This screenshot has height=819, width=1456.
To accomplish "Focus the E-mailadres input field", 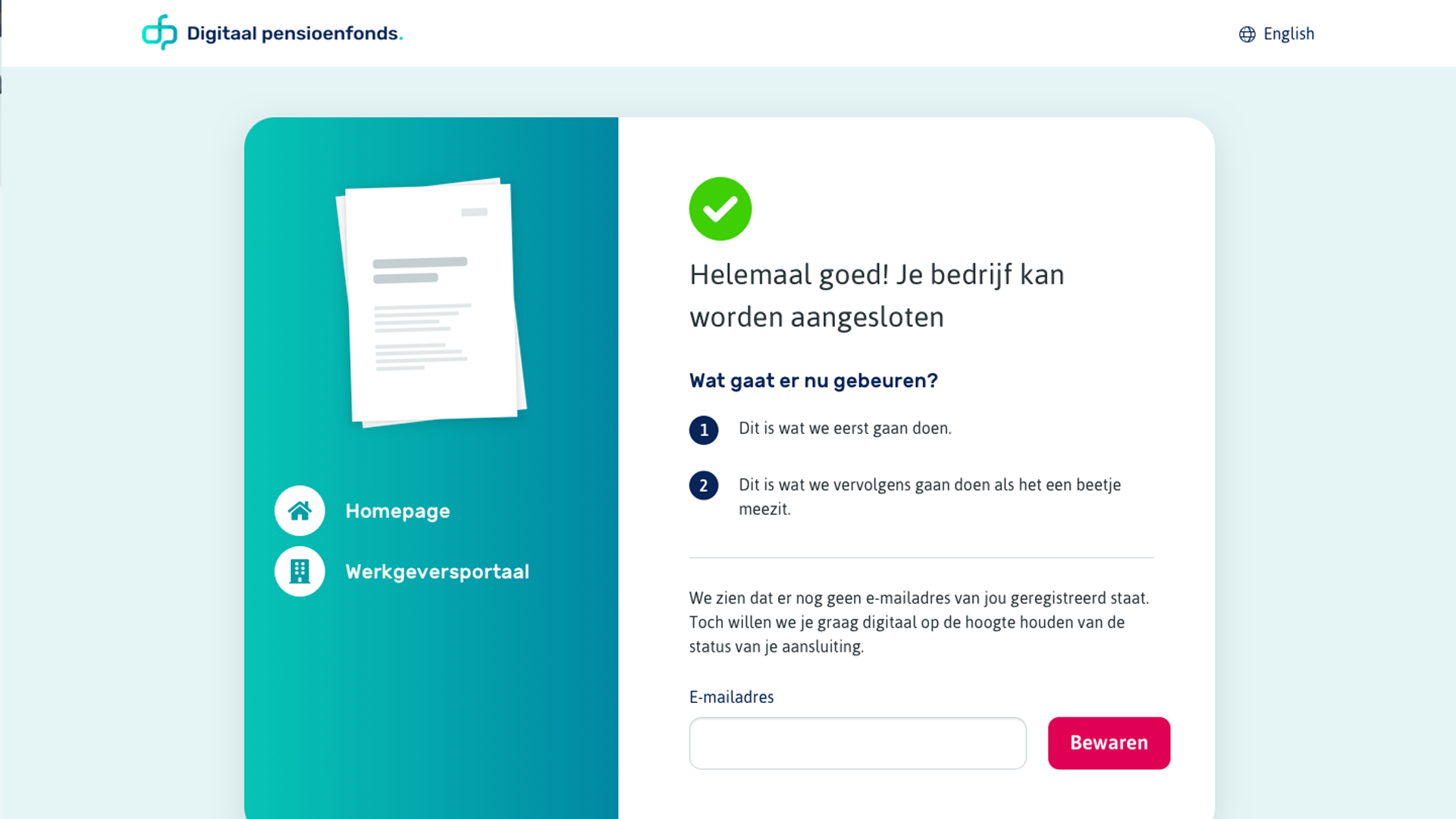I will point(857,743).
